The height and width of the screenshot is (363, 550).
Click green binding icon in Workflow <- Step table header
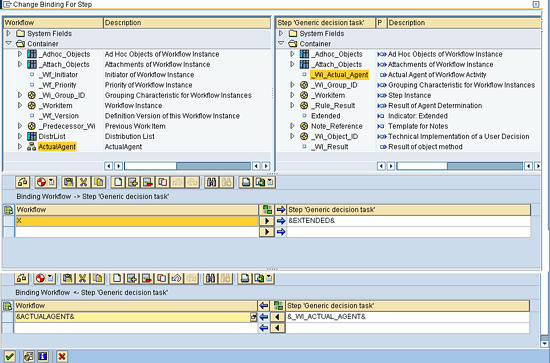coord(279,306)
